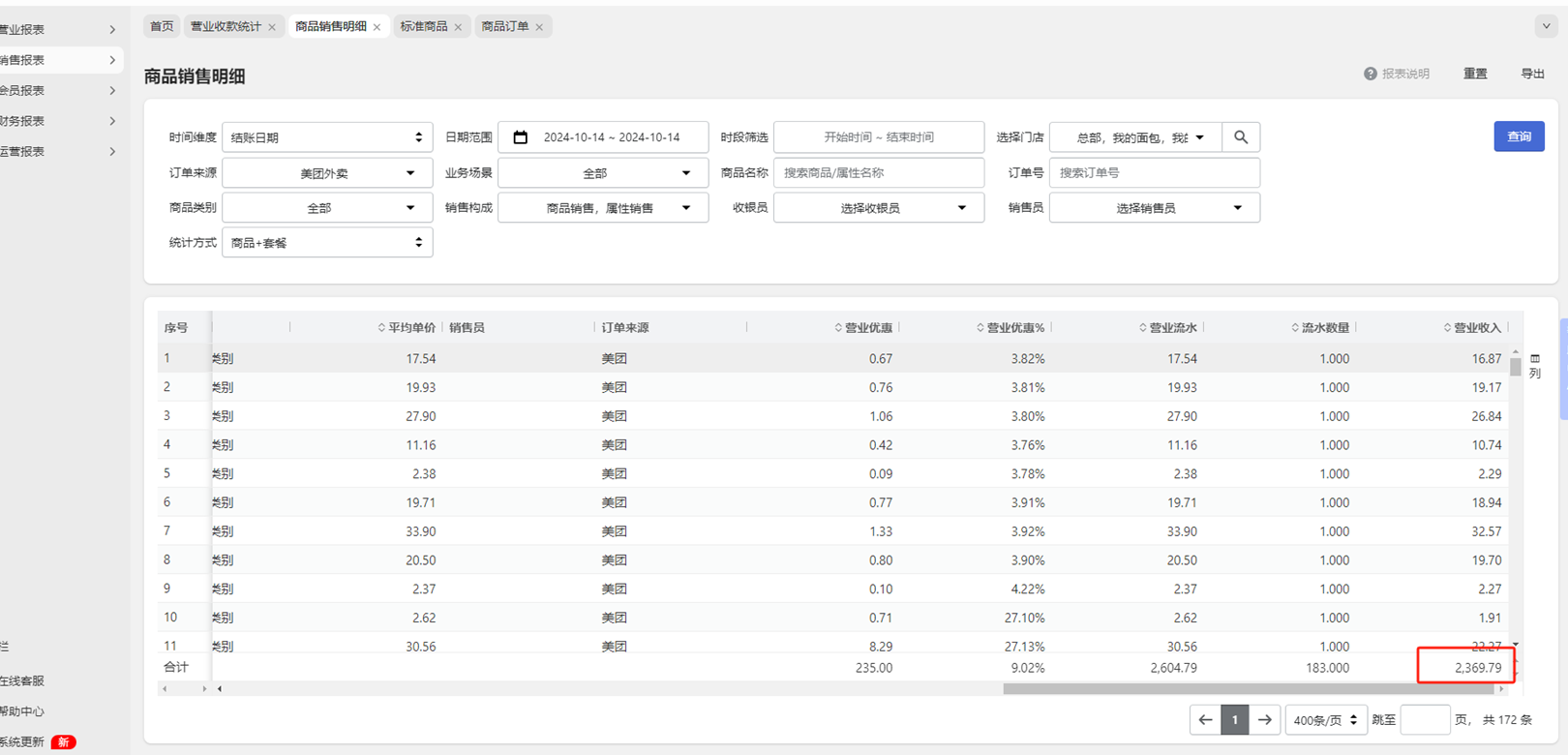1568x755 pixels.
Task: Switch to the 标准商品 tab
Action: click(x=424, y=26)
